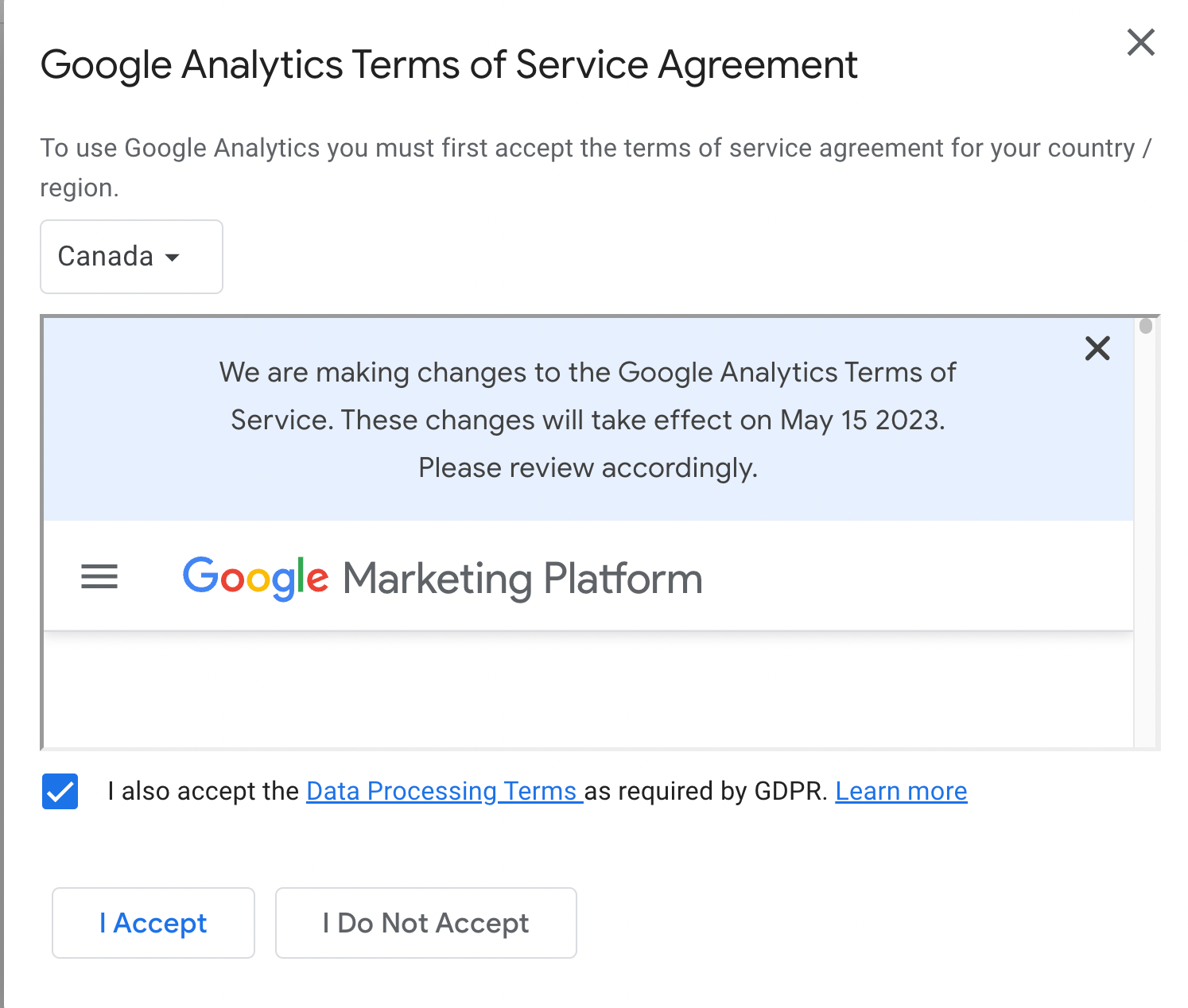Dismiss the blue terms changes banner
The width and height of the screenshot is (1188, 1008).
coord(1097,348)
